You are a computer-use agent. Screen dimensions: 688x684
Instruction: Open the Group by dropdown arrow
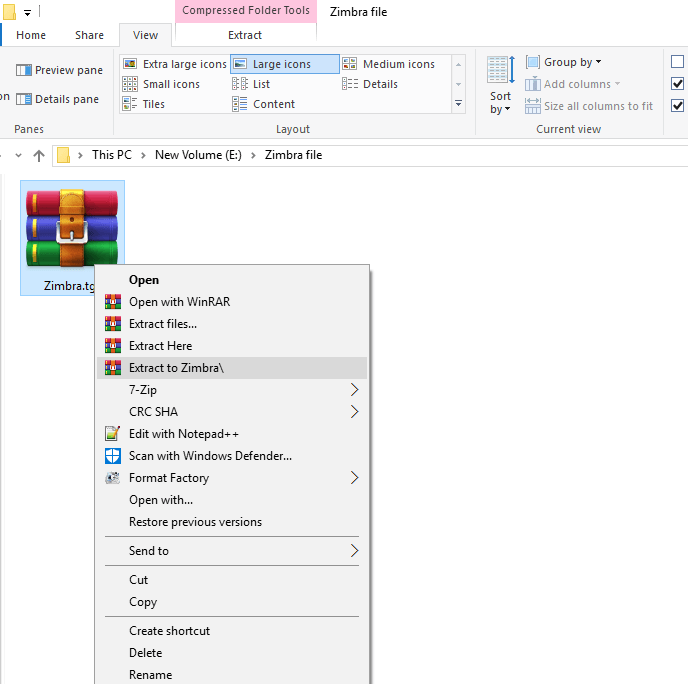click(598, 62)
